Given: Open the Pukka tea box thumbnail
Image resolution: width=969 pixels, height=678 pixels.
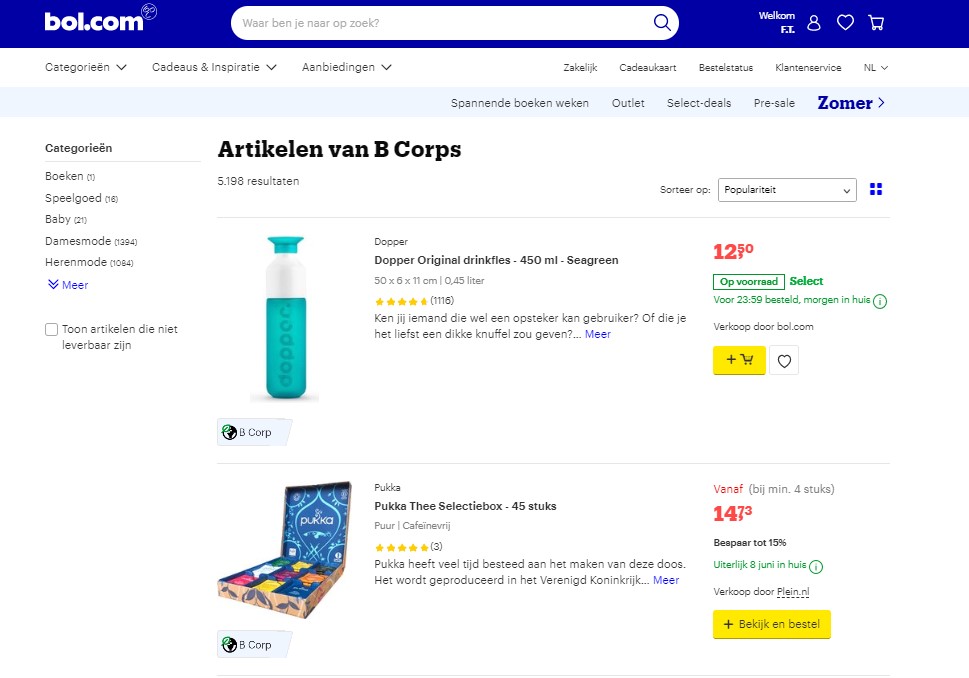Looking at the screenshot, I should [286, 548].
